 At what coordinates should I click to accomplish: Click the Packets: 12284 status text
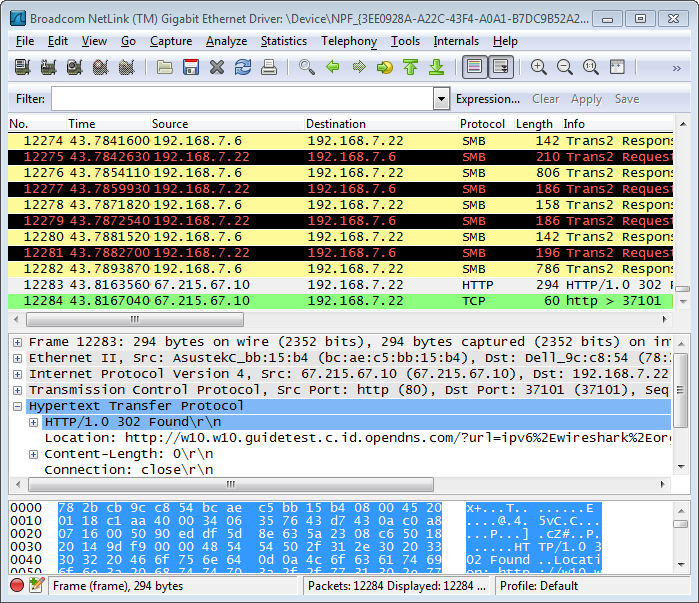[396, 586]
